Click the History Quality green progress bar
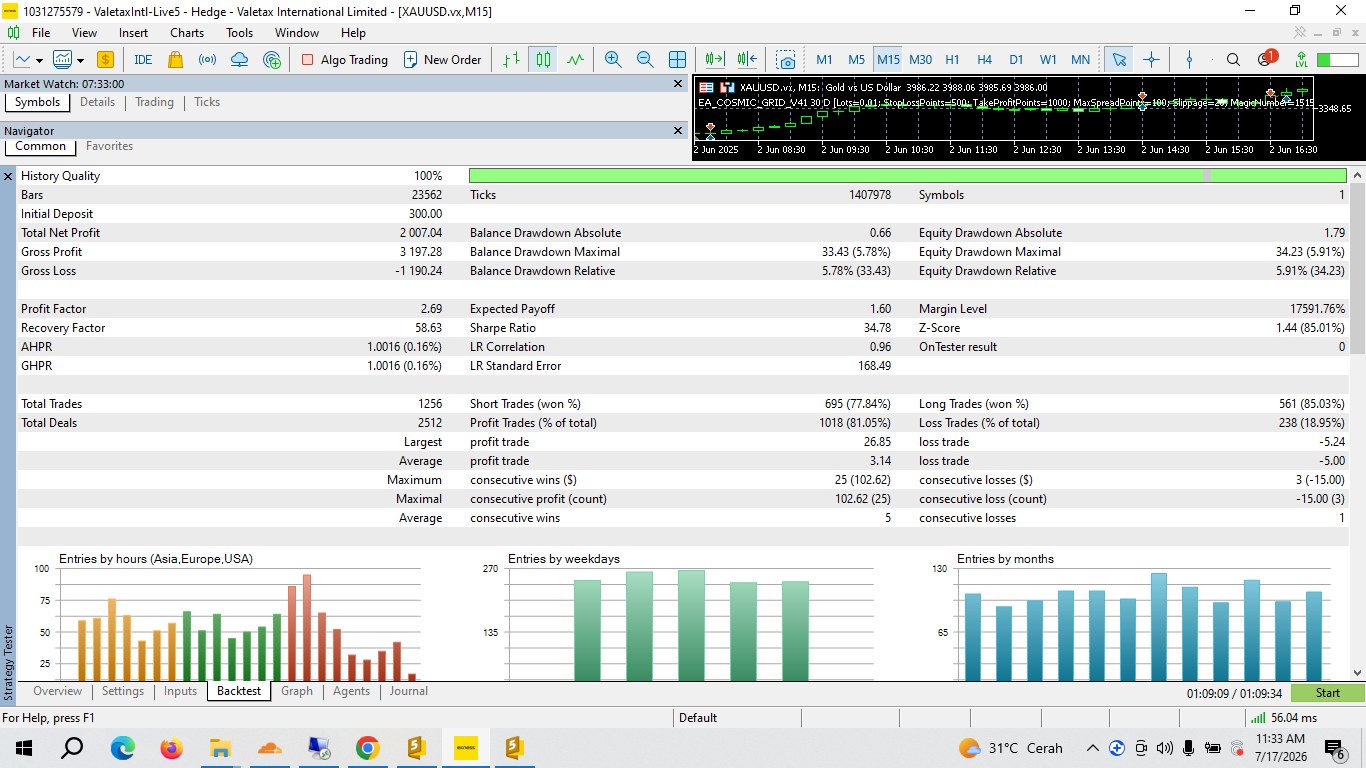1366x768 pixels. point(908,176)
